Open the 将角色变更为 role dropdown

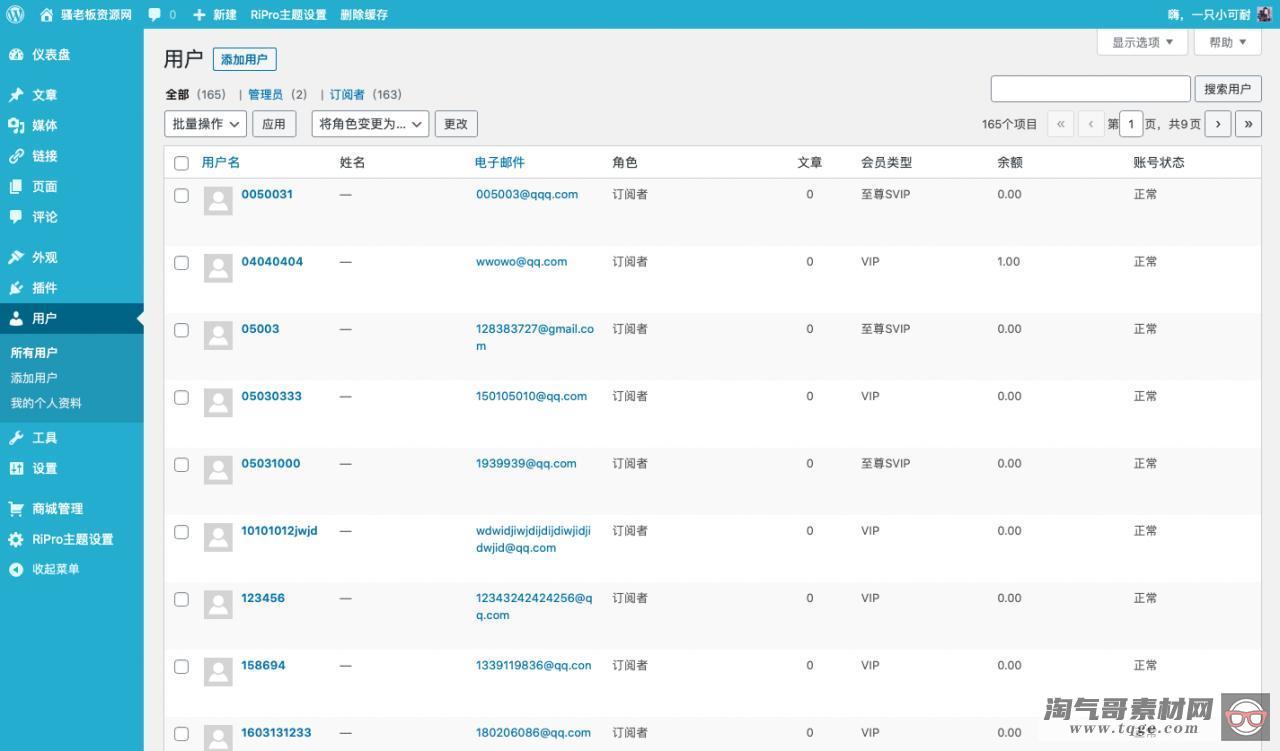coord(370,123)
